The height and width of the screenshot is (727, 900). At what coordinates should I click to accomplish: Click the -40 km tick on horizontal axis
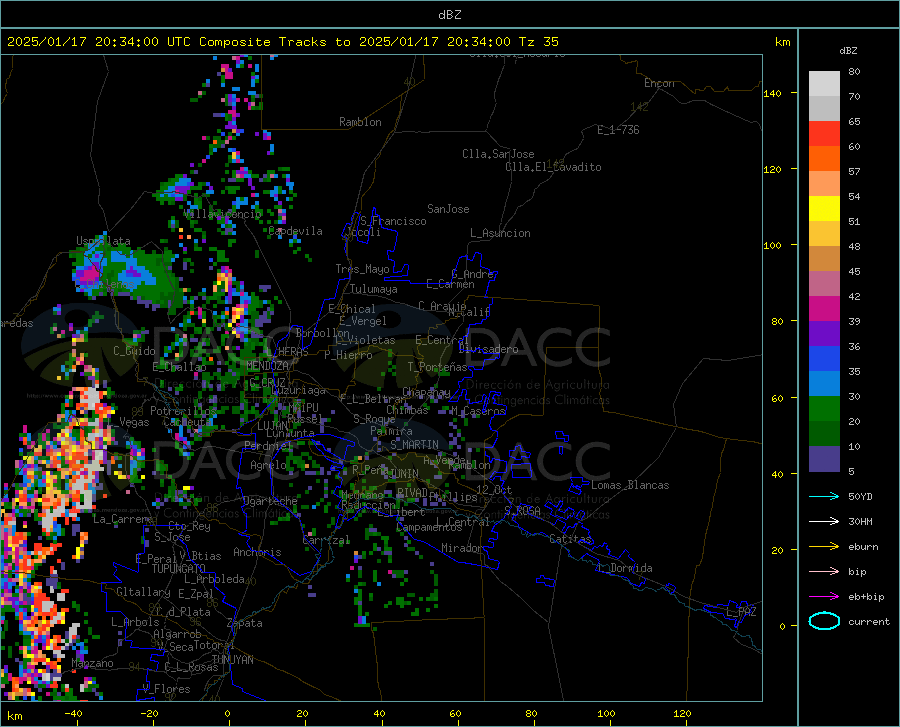coord(73,713)
